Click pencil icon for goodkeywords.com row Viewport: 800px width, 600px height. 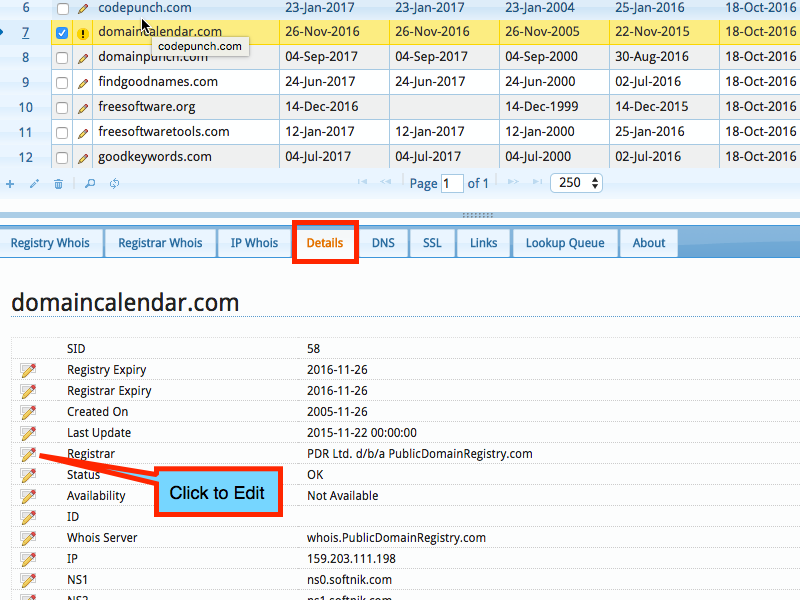click(83, 158)
